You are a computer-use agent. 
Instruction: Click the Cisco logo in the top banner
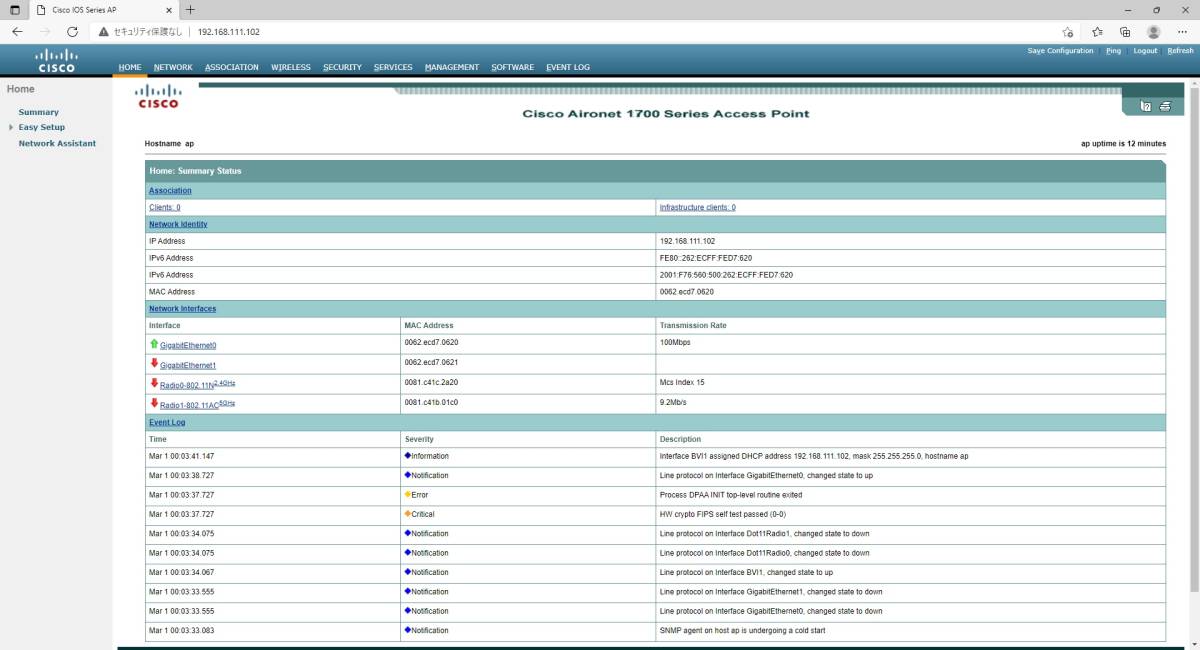click(x=56, y=61)
